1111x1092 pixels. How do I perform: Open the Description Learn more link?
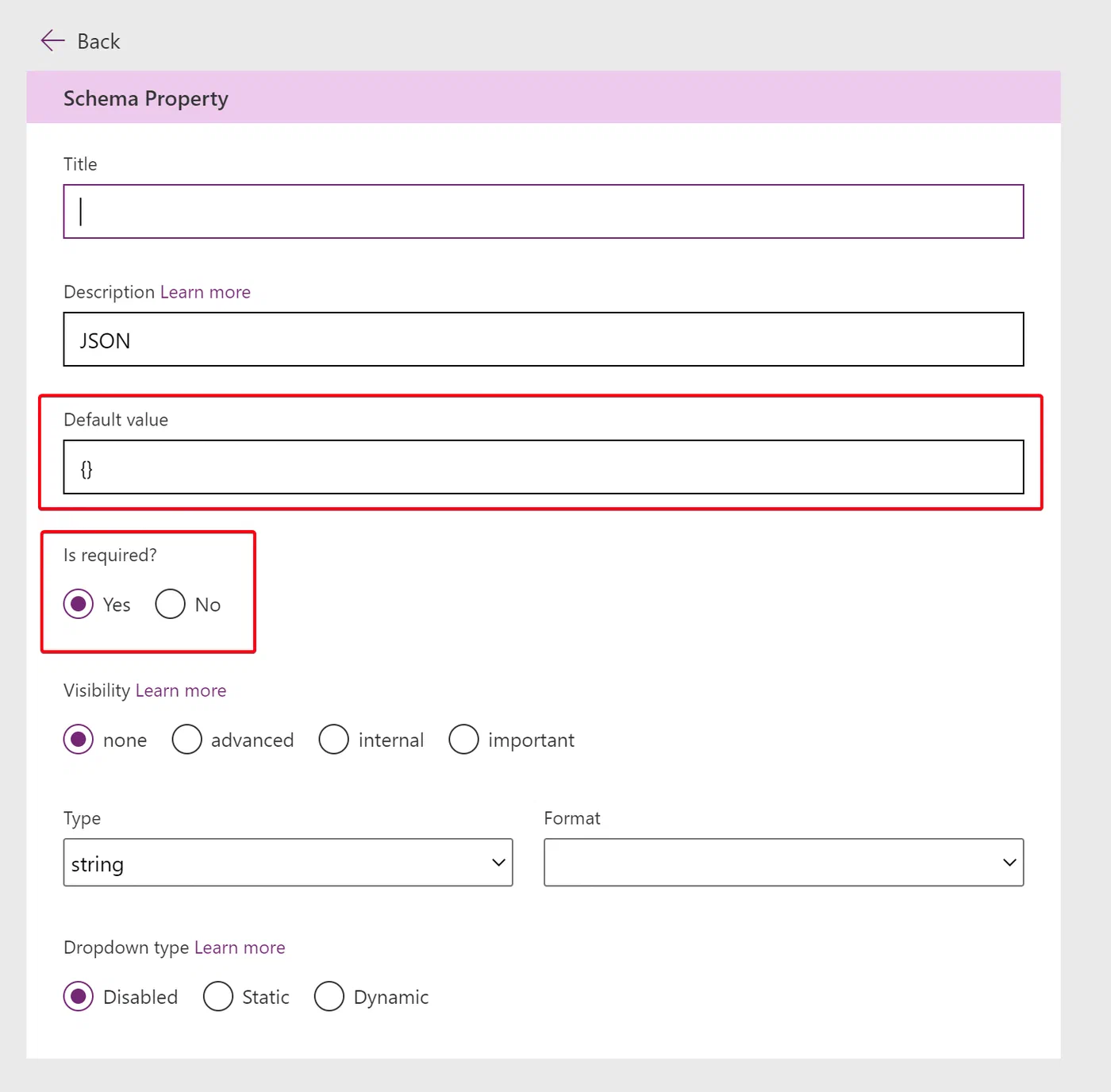coord(206,292)
